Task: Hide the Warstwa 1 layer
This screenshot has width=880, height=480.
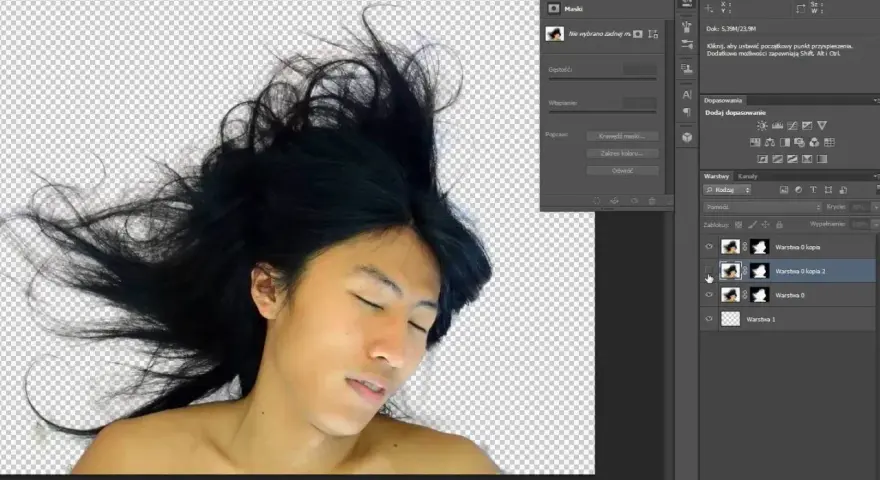Action: [x=709, y=319]
